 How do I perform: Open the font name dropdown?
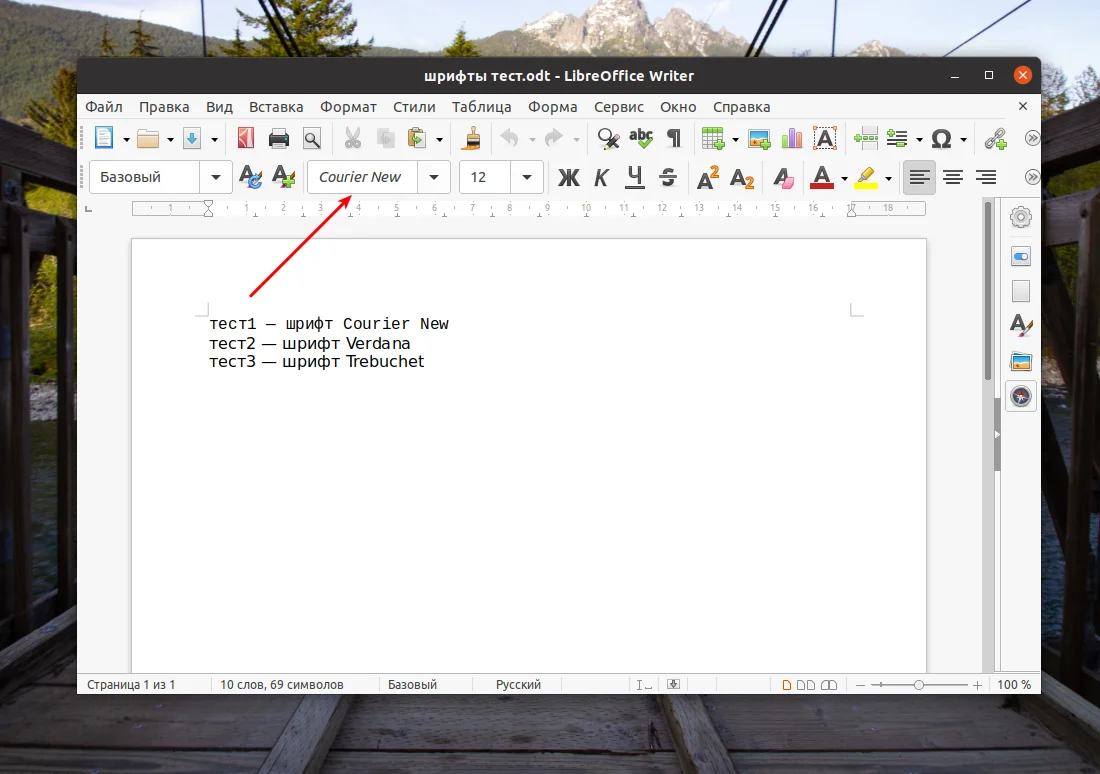[x=434, y=177]
